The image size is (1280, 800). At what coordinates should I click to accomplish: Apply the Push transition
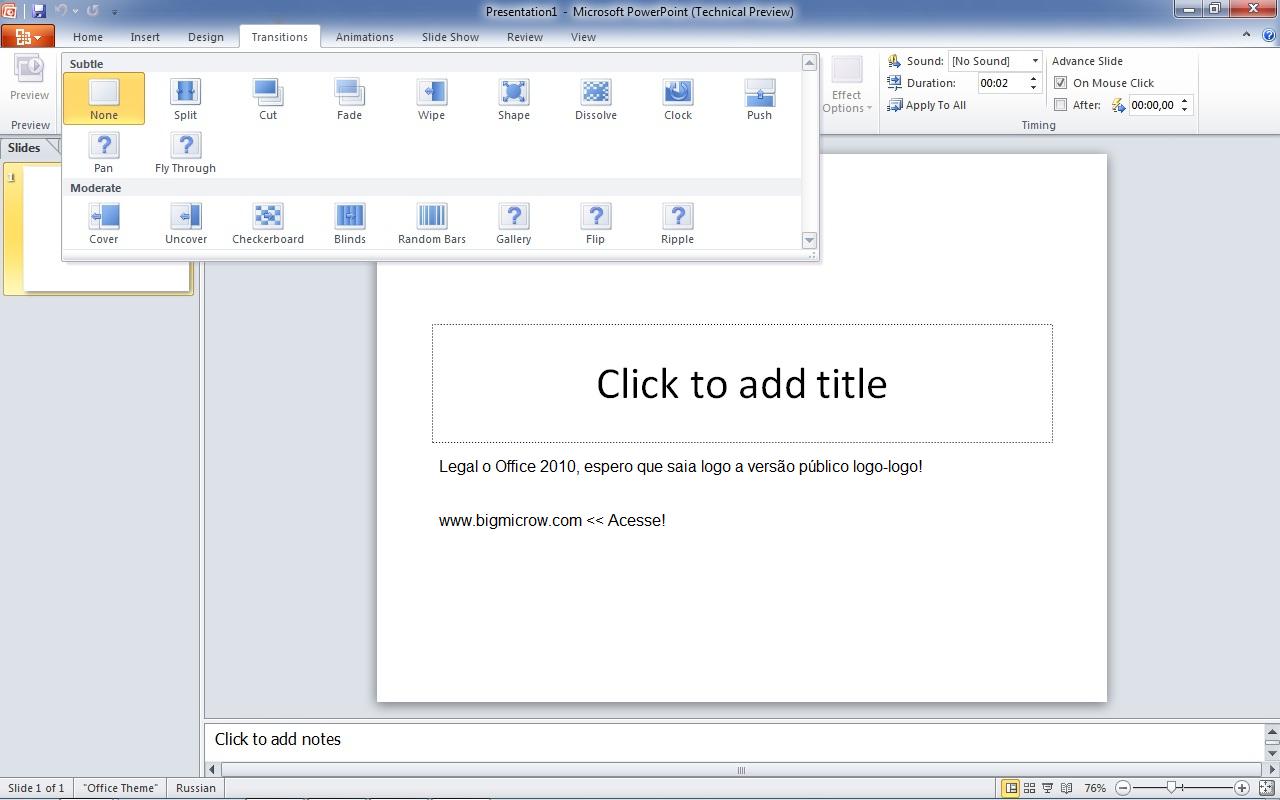point(760,98)
